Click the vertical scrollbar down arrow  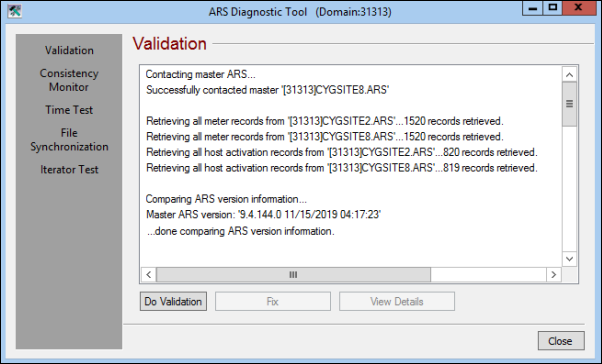(x=569, y=259)
